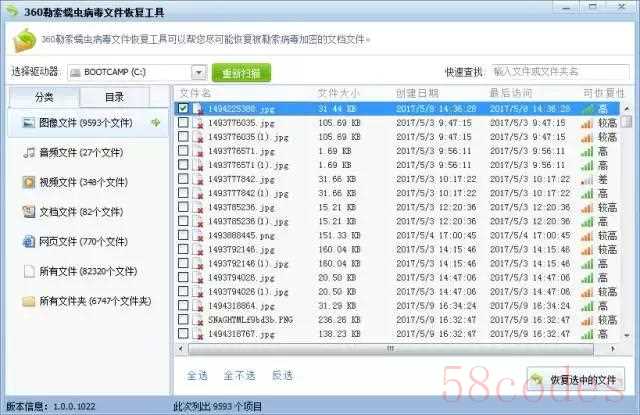
Task: Select the 图像文件 category icon
Action: pyautogui.click(x=29, y=122)
